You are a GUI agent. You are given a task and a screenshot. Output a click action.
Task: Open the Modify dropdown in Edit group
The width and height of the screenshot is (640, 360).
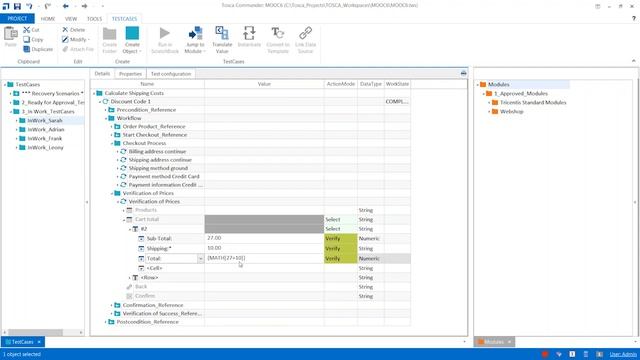pos(76,40)
